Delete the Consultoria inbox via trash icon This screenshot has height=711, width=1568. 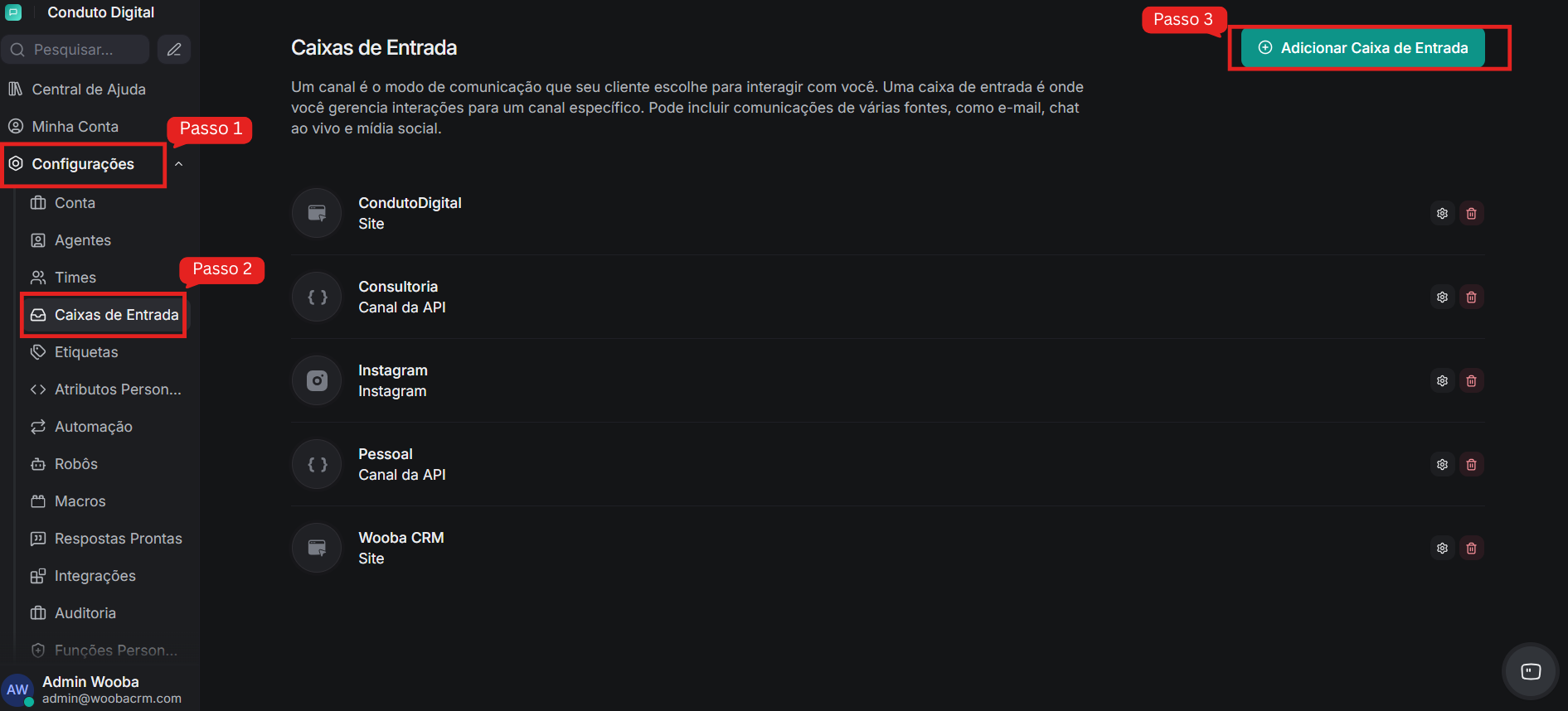click(x=1471, y=297)
